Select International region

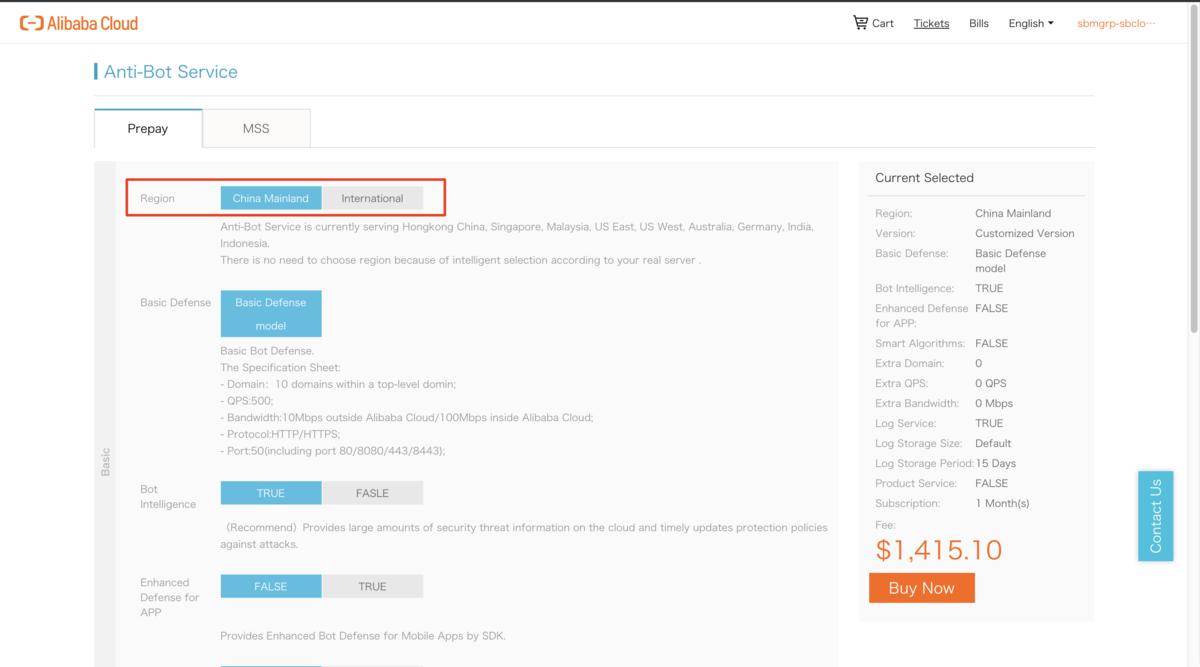(372, 198)
